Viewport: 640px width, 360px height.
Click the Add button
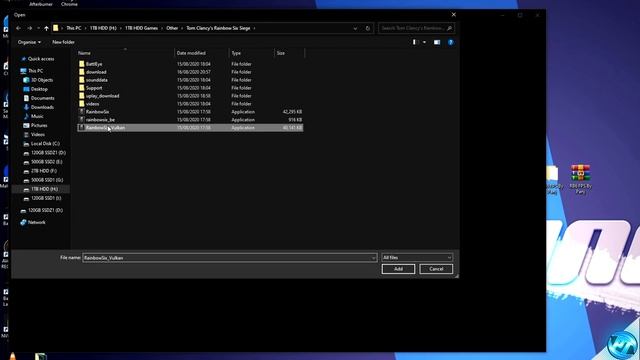click(x=398, y=269)
